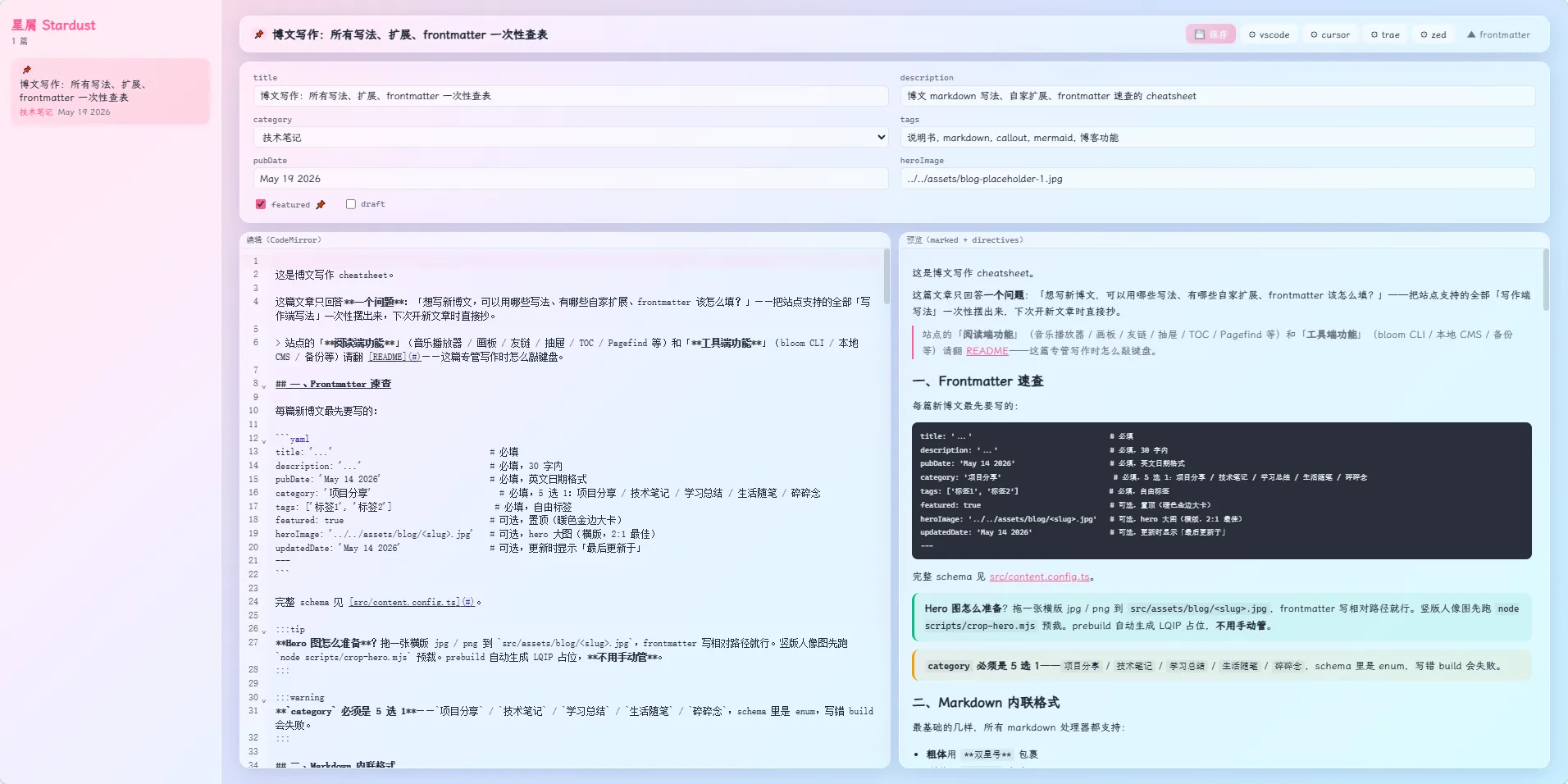Select the sidebar post 博文写作 card
The width and height of the screenshot is (1568, 784).
coord(110,91)
